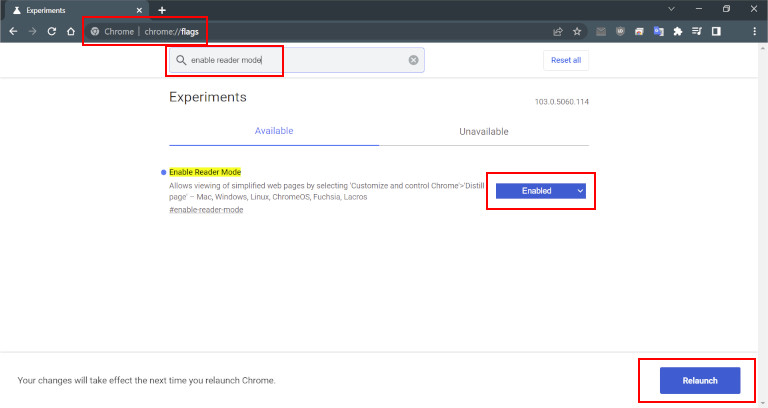Restore down the Chrome window
The height and width of the screenshot is (408, 768).
click(726, 9)
